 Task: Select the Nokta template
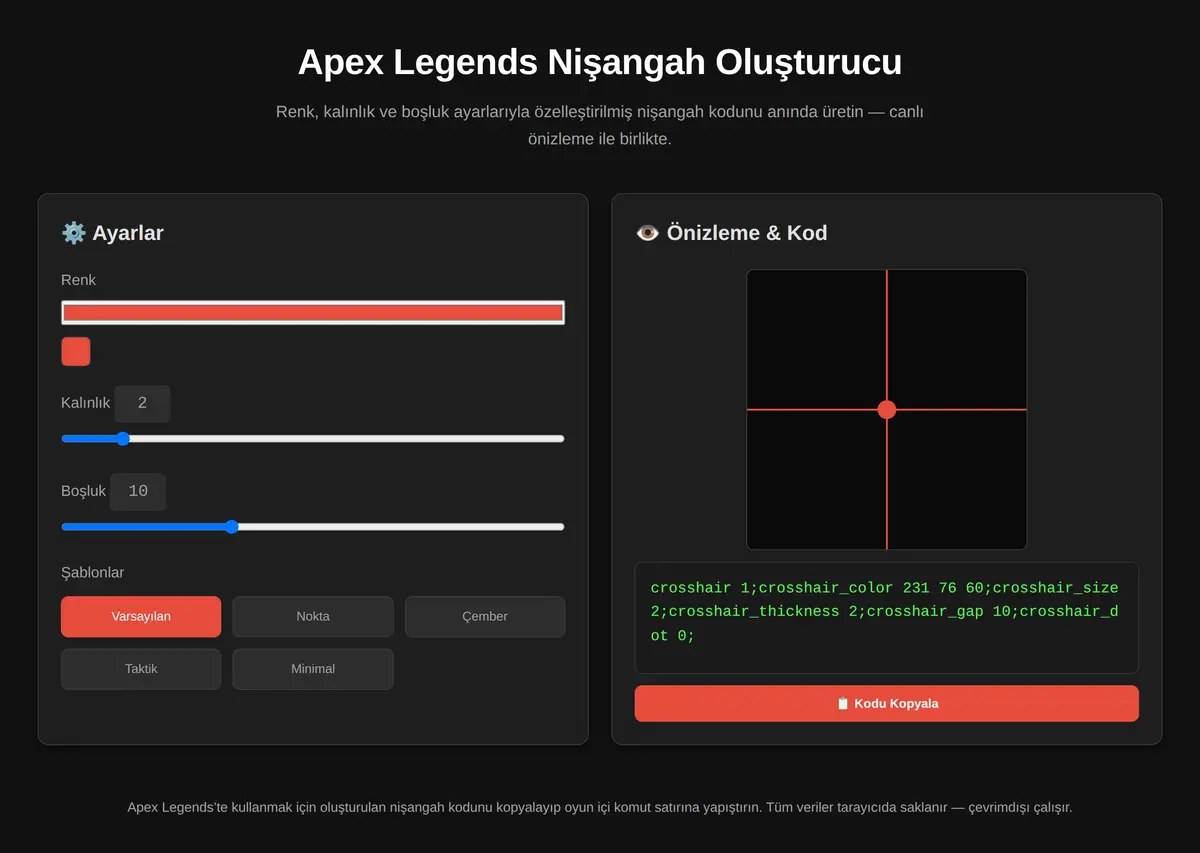pyautogui.click(x=313, y=616)
